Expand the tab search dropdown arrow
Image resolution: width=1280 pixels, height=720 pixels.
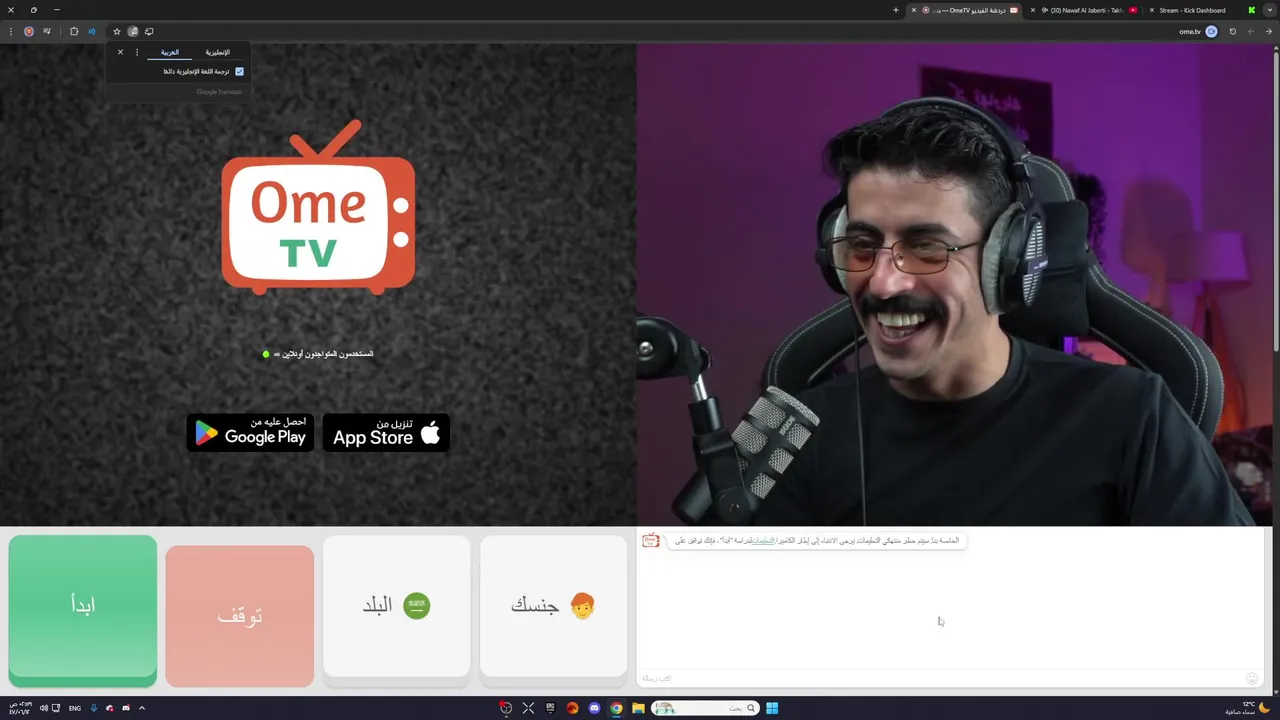(x=1269, y=10)
